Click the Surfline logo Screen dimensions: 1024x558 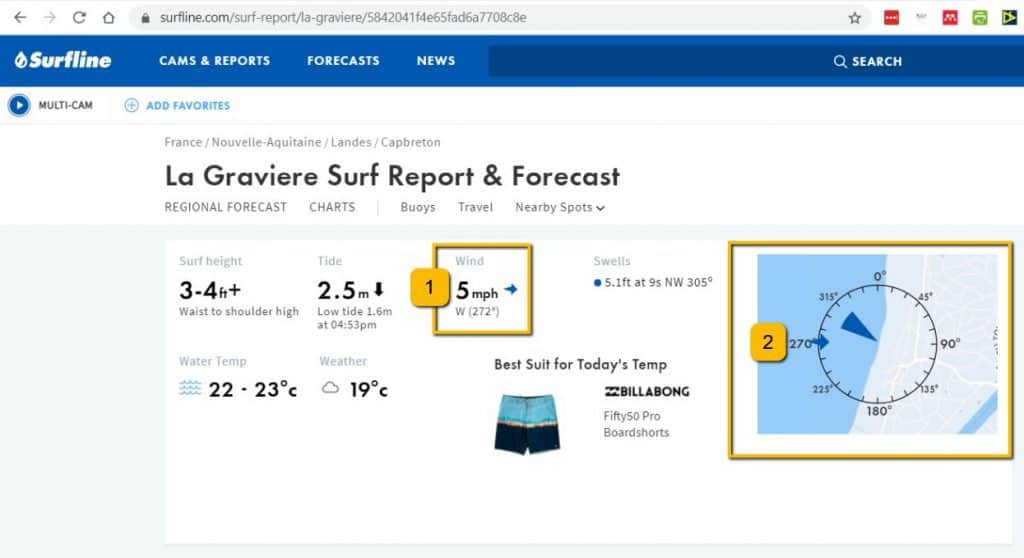[63, 60]
